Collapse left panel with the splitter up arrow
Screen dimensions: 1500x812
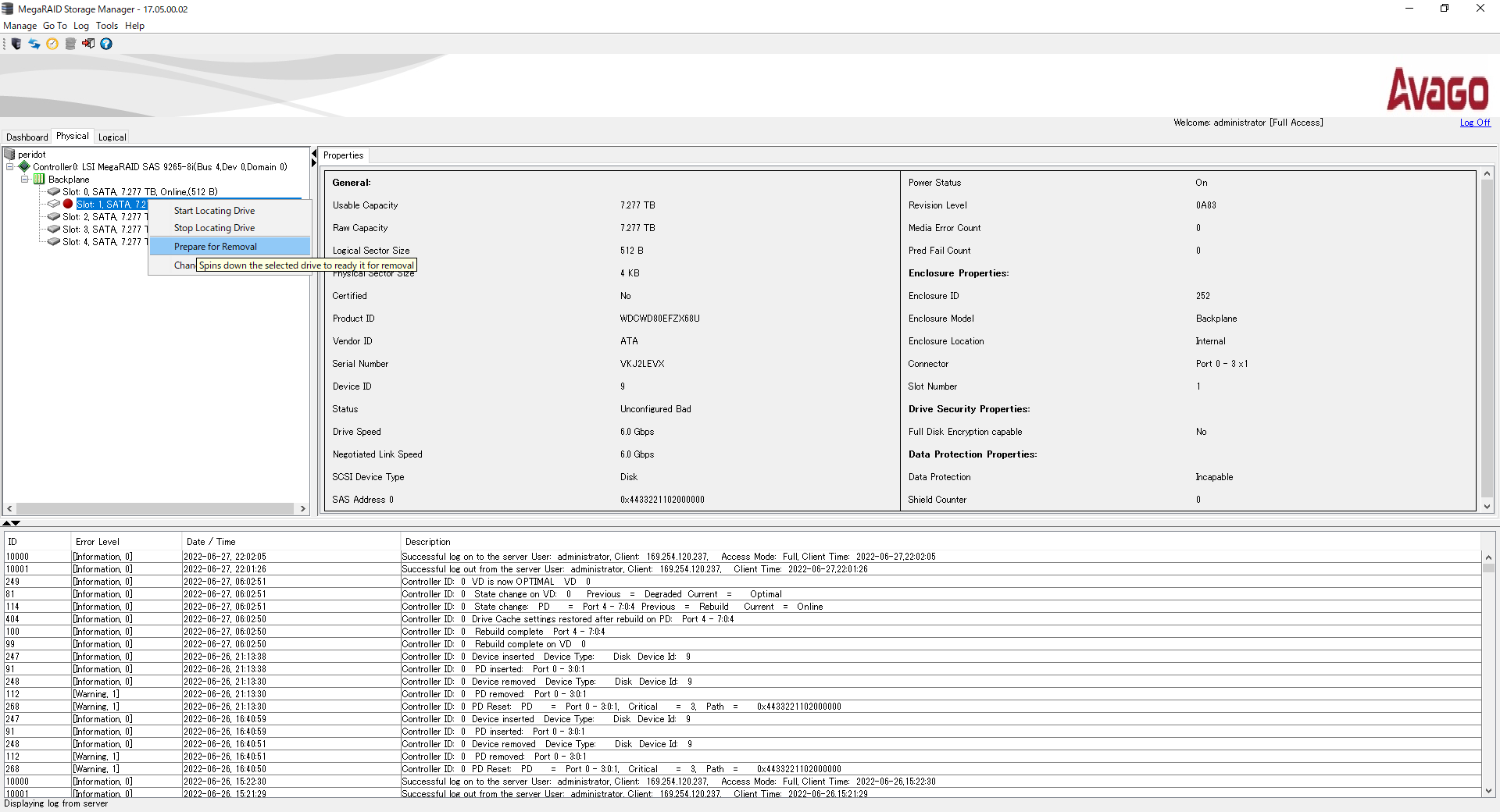click(314, 153)
